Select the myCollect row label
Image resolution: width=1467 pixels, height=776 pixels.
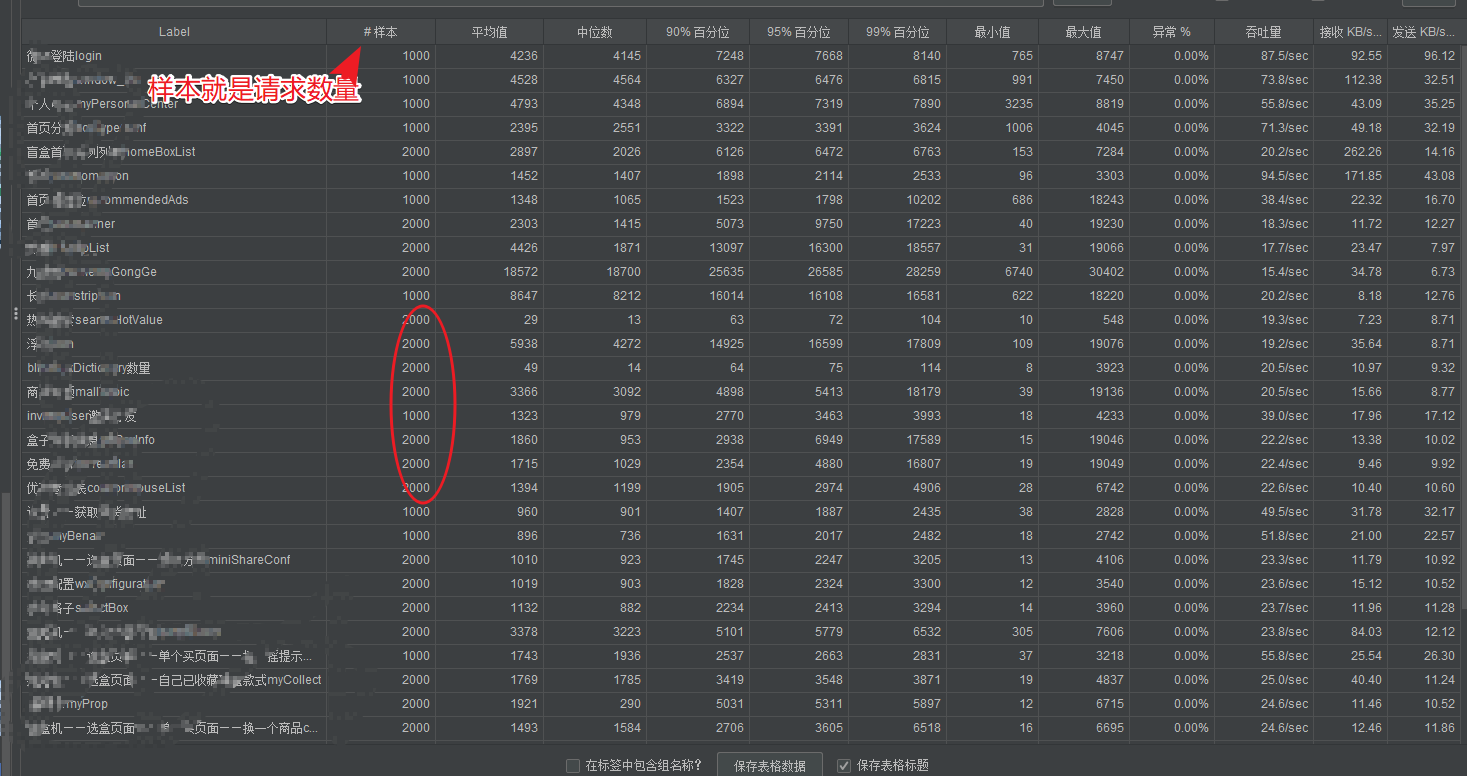tap(174, 680)
